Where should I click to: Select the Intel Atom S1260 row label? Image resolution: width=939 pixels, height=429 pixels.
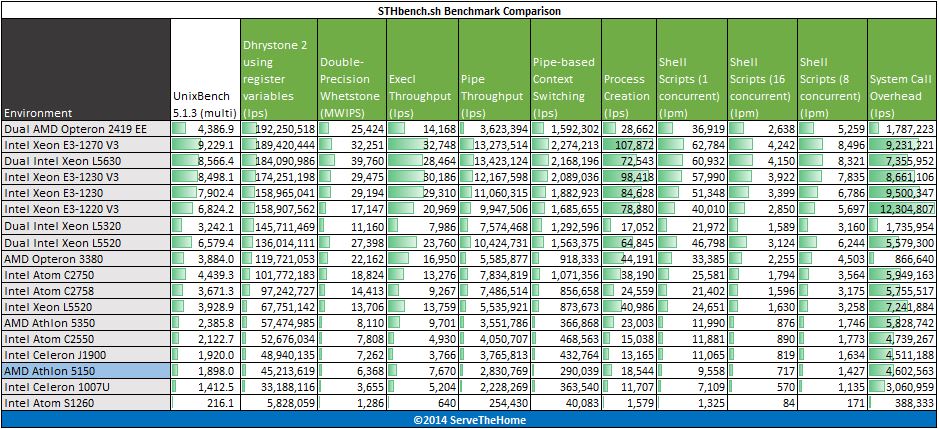coord(86,403)
